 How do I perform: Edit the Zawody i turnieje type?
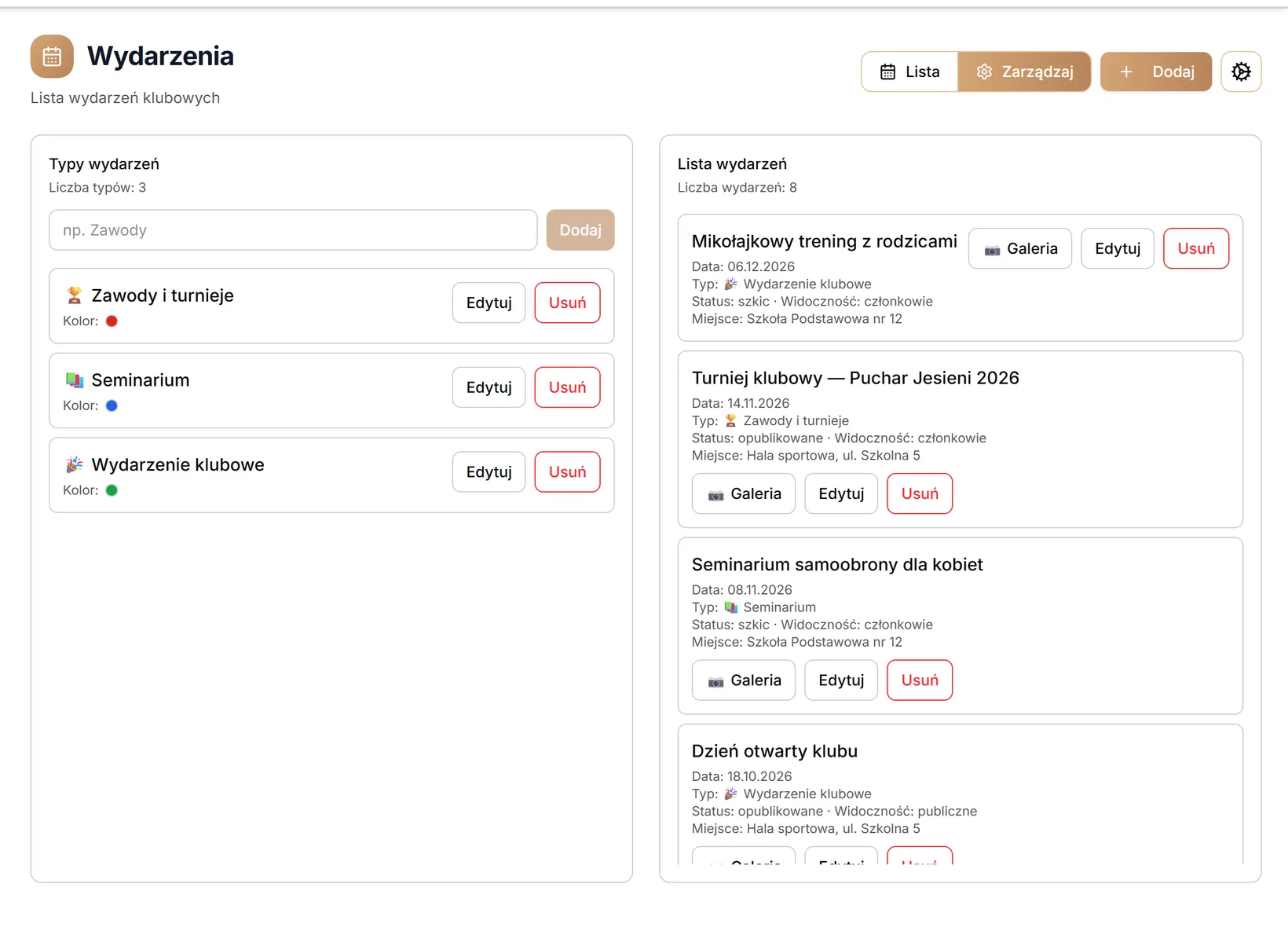(488, 302)
